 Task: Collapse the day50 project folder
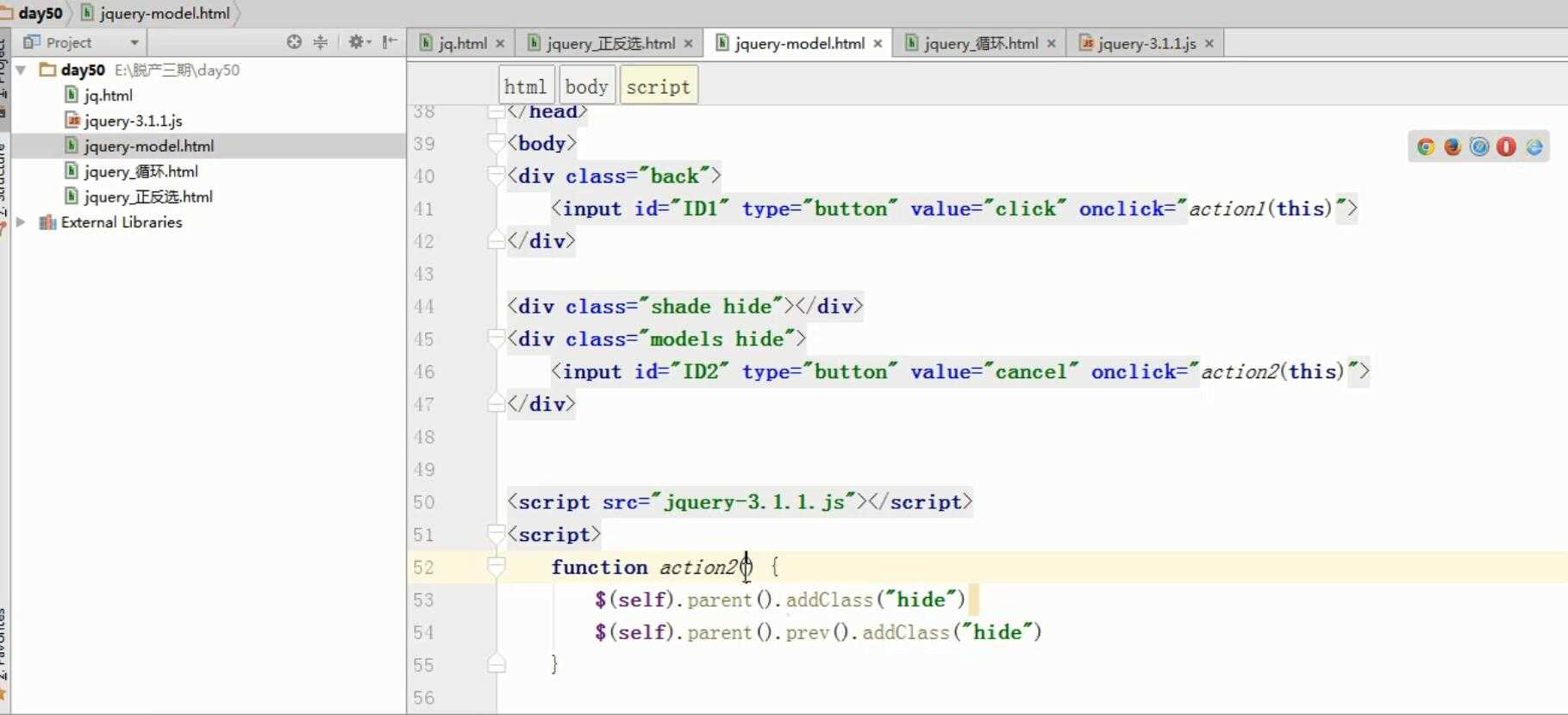pyautogui.click(x=21, y=70)
